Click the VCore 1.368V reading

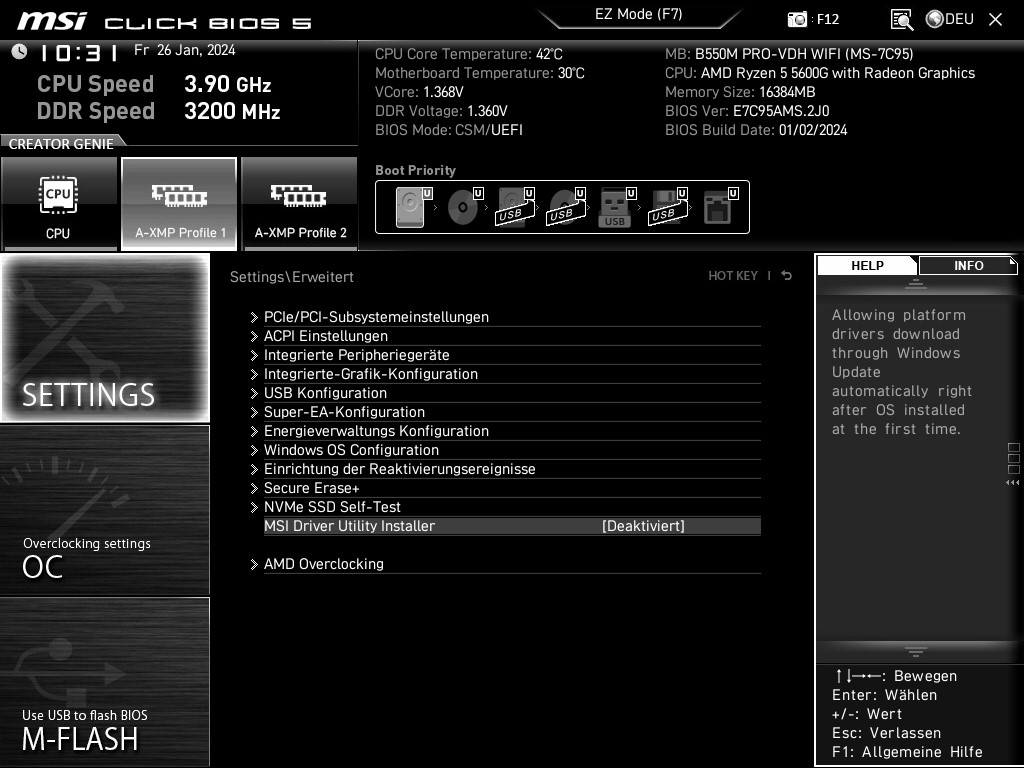click(419, 92)
